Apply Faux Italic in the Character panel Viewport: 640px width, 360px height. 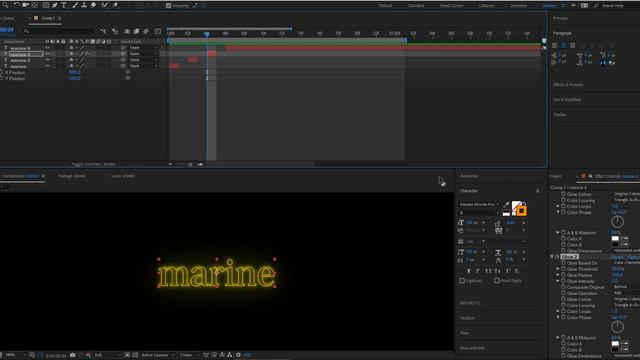478,271
